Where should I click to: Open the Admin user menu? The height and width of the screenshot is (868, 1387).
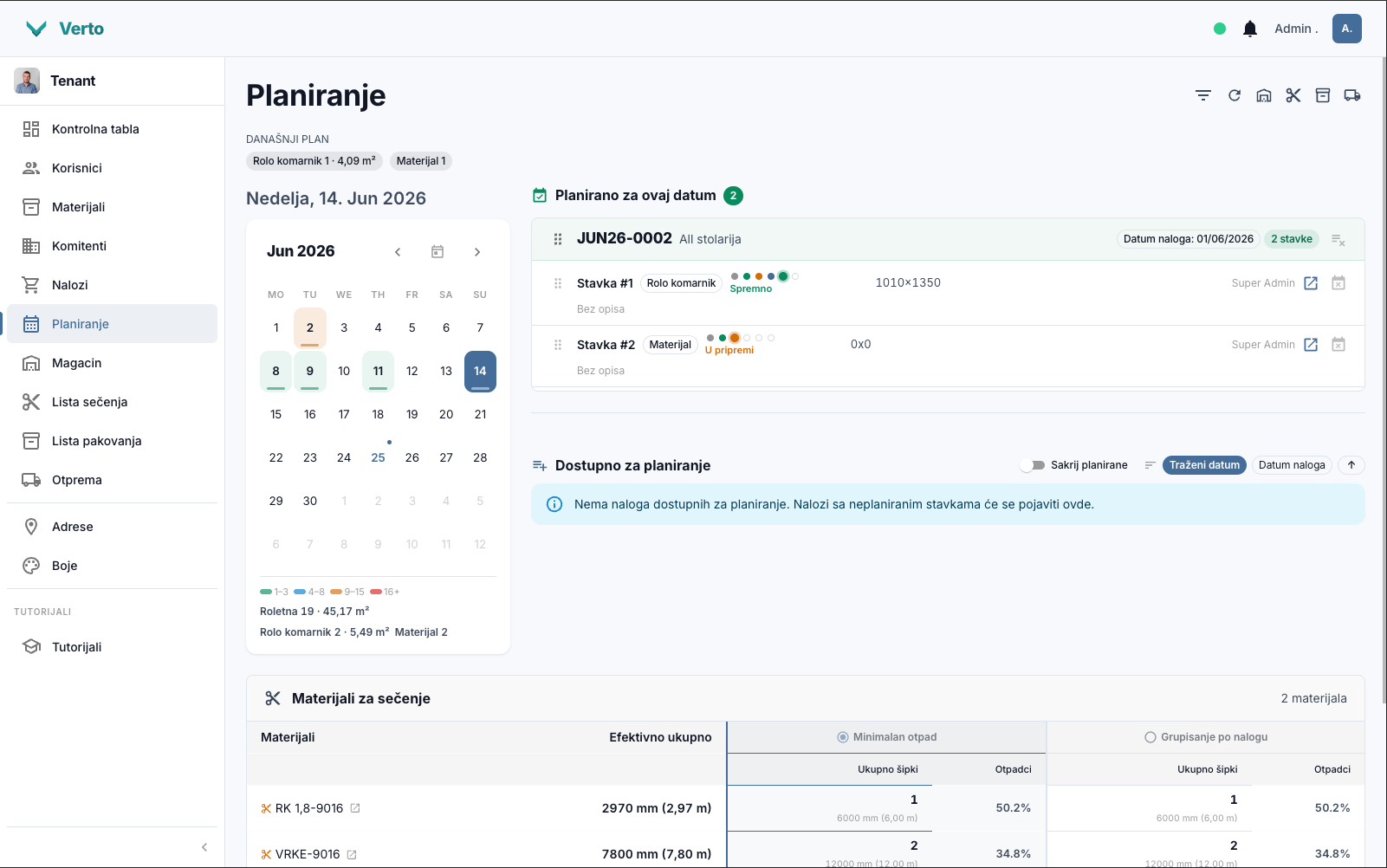[x=1296, y=29]
